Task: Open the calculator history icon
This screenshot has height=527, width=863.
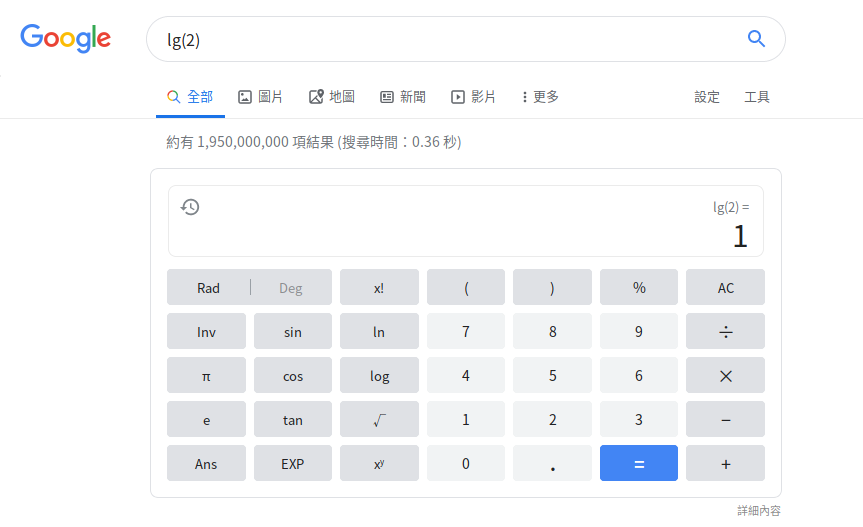Action: [x=190, y=207]
